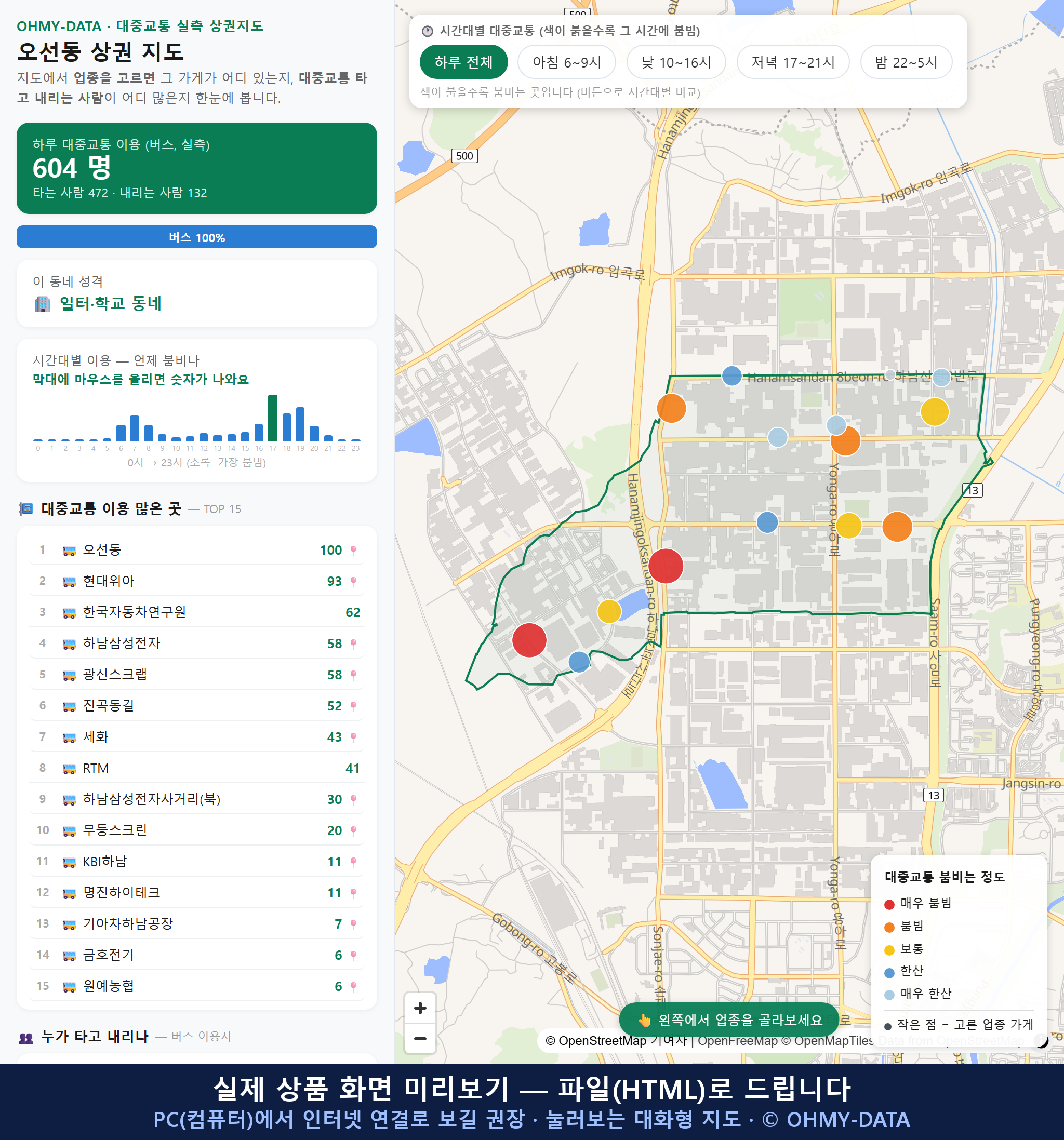Click the red 매우 붐빔 legend dot
Screen dimensions: 1064x1140
click(x=889, y=904)
